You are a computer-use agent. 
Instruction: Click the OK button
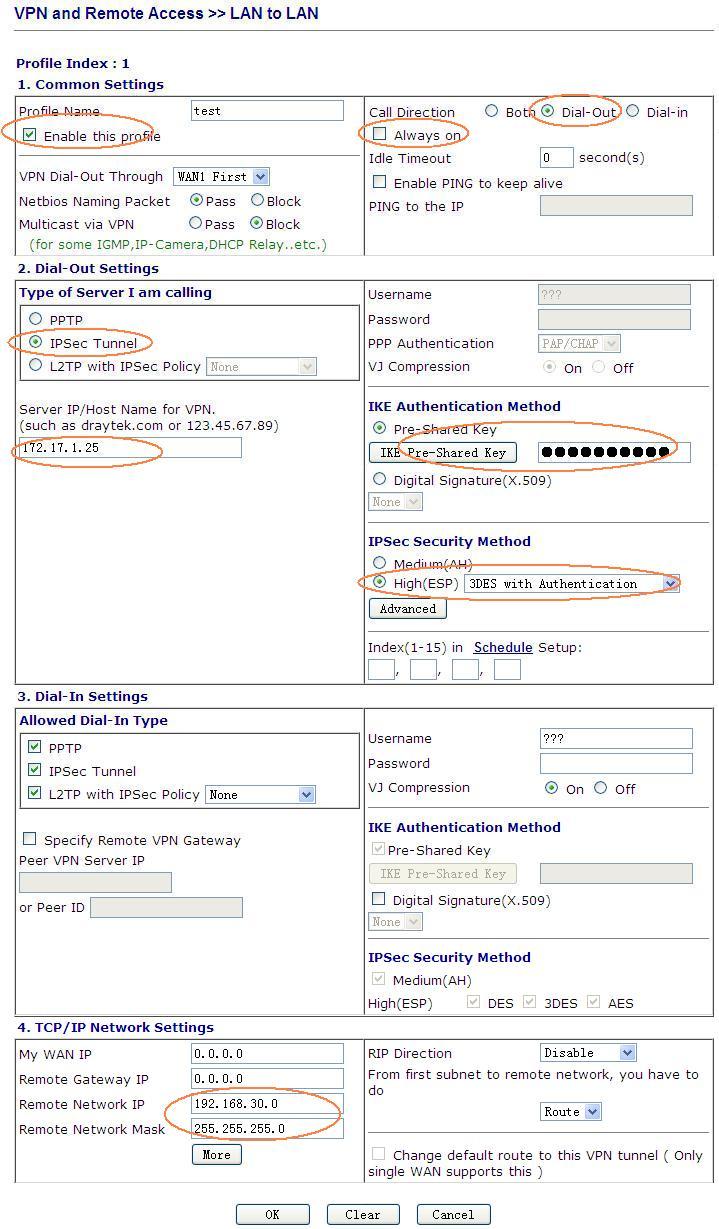pyautogui.click(x=272, y=1214)
